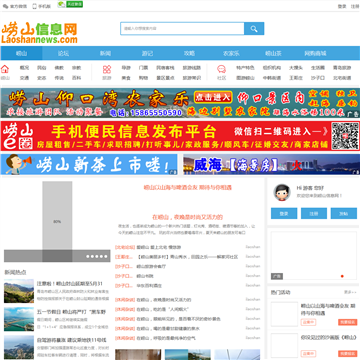Click the magnifier search button
Image resolution: width=360 pixels, height=360 pixels.
tap(254, 29)
